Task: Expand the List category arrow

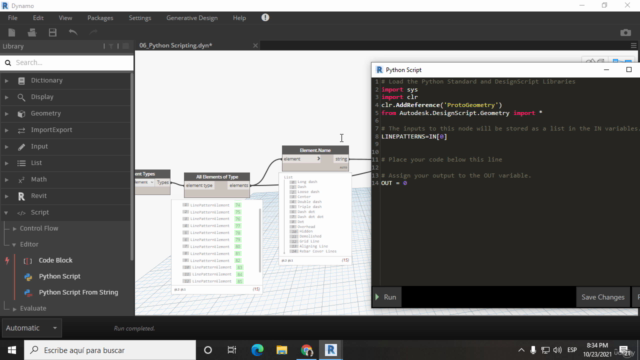Action: [7, 163]
